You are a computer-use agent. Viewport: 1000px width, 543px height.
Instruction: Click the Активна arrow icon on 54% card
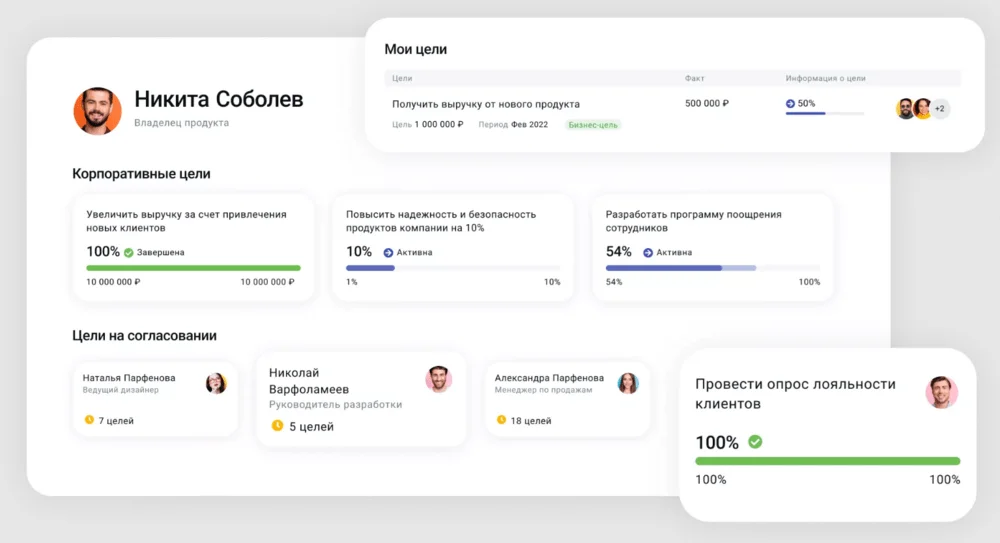pyautogui.click(x=648, y=253)
